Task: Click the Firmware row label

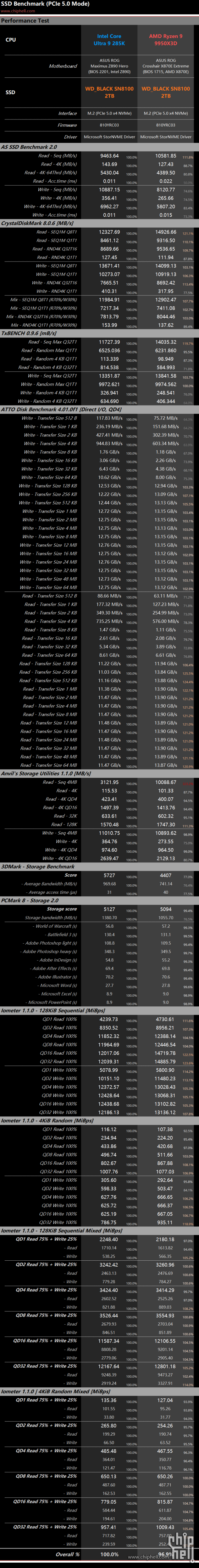Action: pos(67,125)
